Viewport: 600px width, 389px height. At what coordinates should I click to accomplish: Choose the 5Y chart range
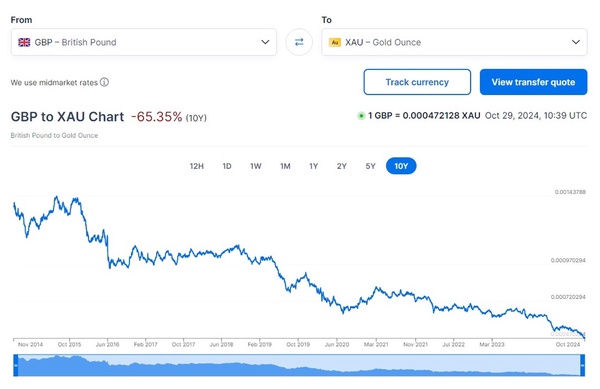370,166
